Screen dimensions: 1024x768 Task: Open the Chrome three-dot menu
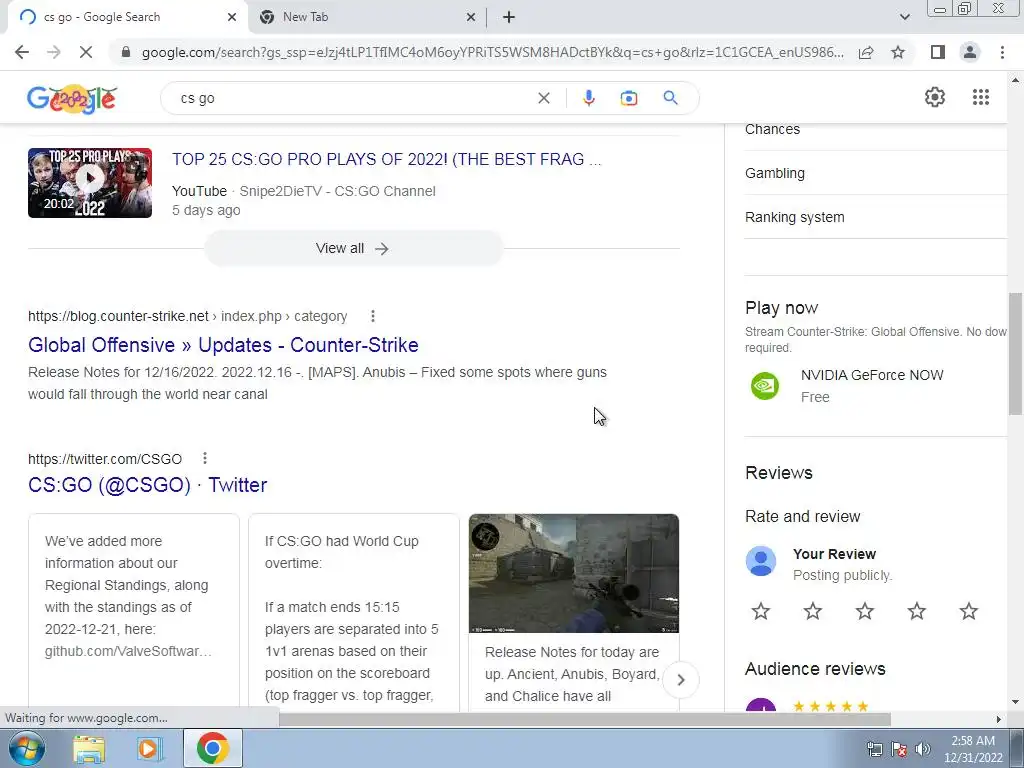click(x=1002, y=52)
